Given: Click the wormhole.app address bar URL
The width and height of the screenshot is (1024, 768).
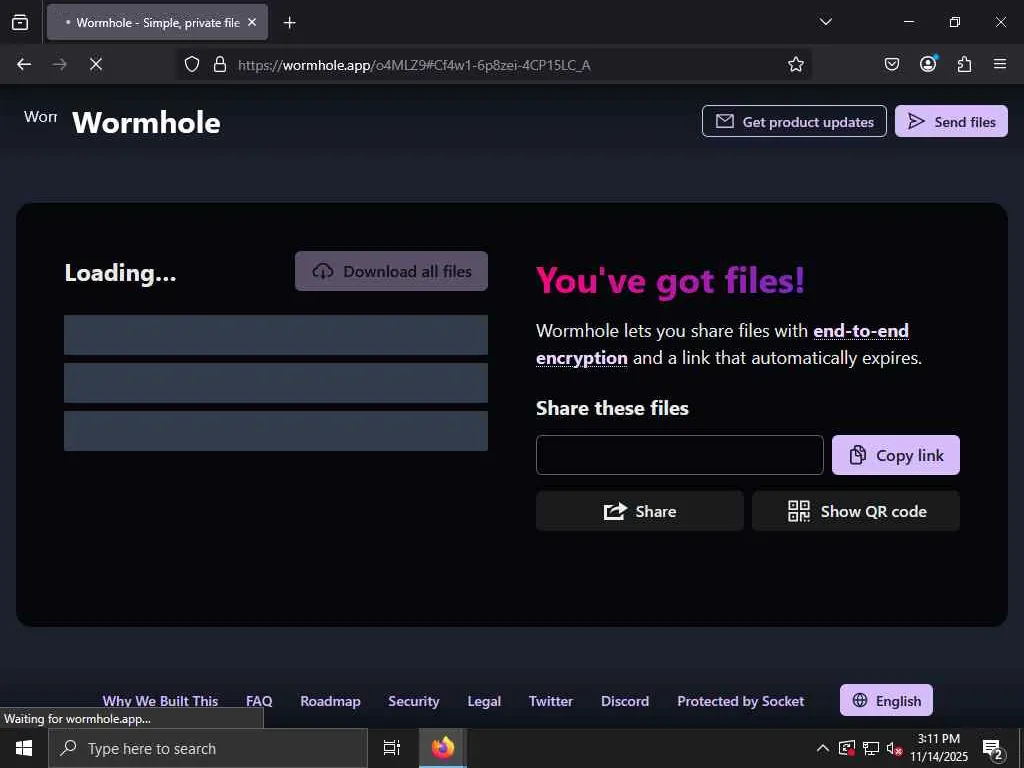Looking at the screenshot, I should click(414, 65).
